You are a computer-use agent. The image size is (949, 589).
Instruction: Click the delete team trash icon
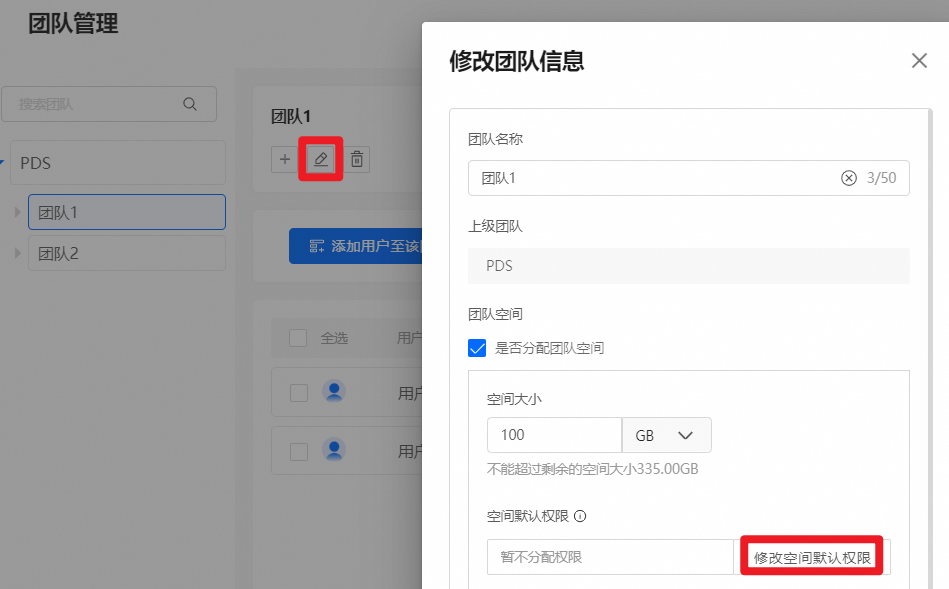click(357, 159)
